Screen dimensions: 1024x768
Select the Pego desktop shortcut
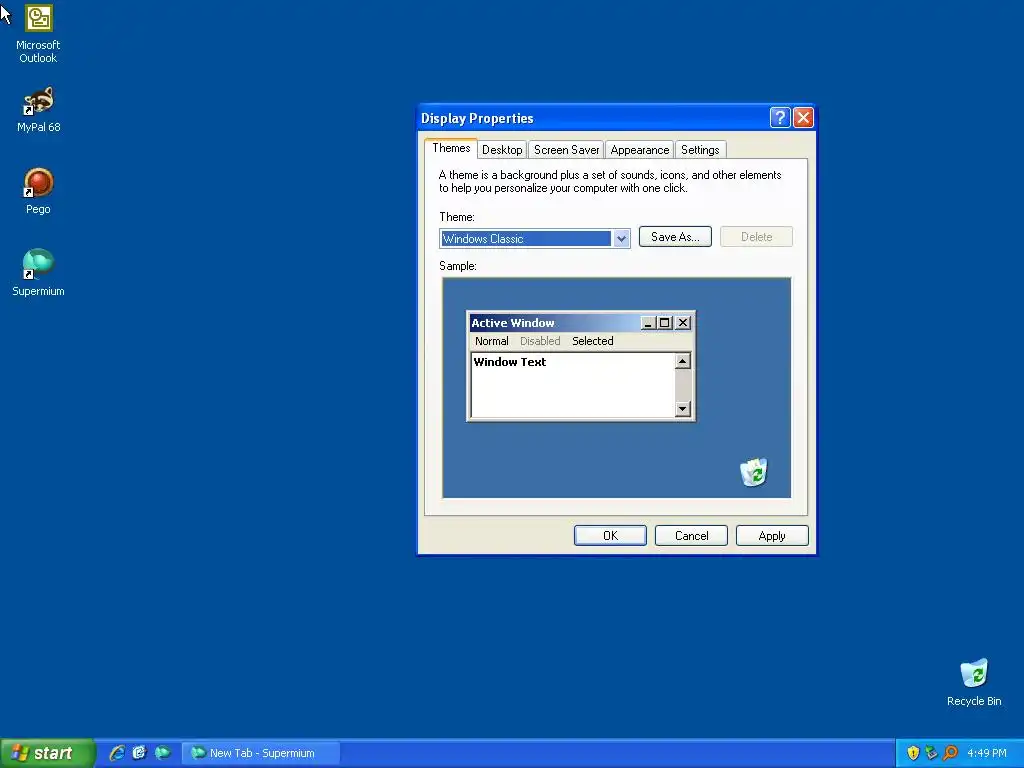coord(39,191)
